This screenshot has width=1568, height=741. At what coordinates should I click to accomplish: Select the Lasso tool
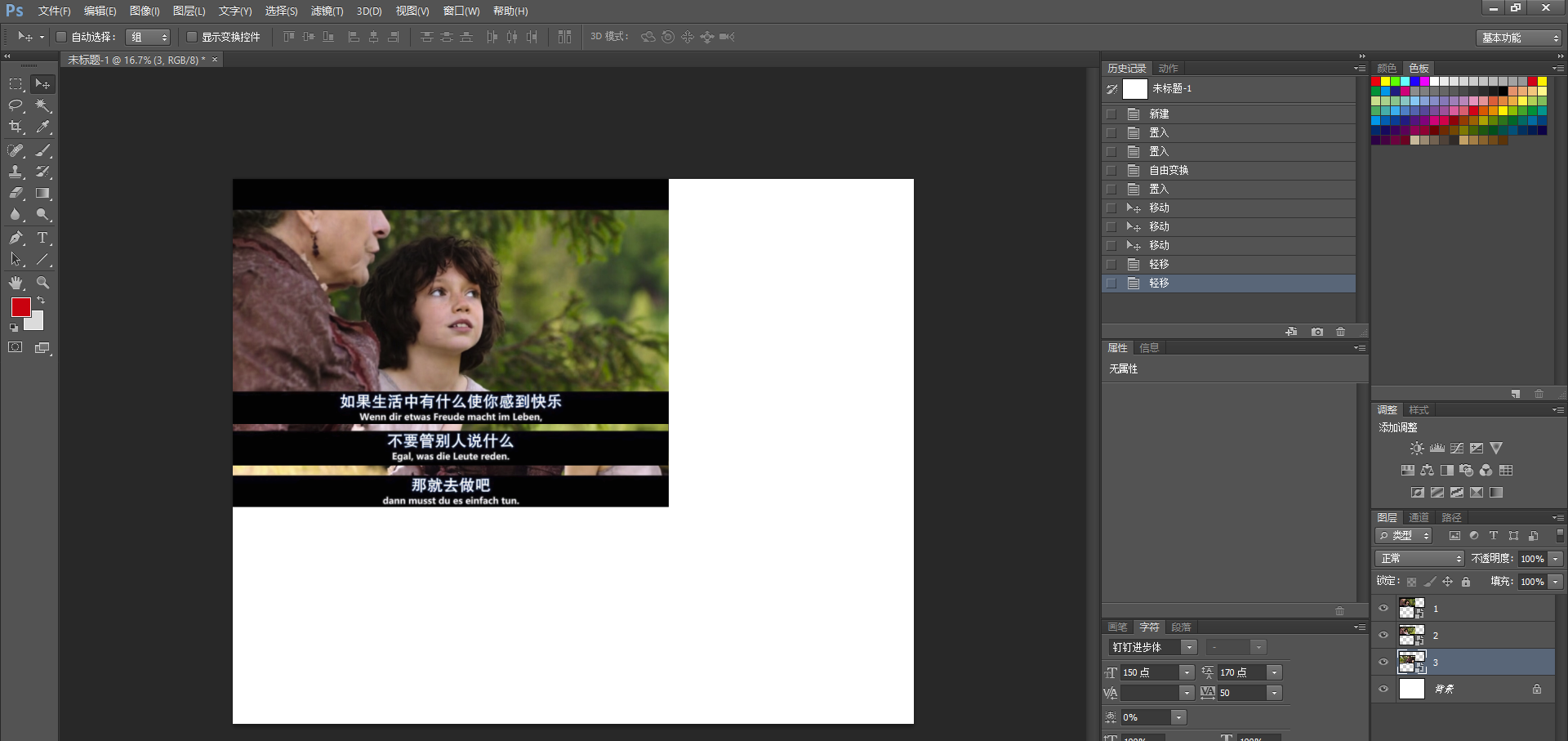(16, 105)
